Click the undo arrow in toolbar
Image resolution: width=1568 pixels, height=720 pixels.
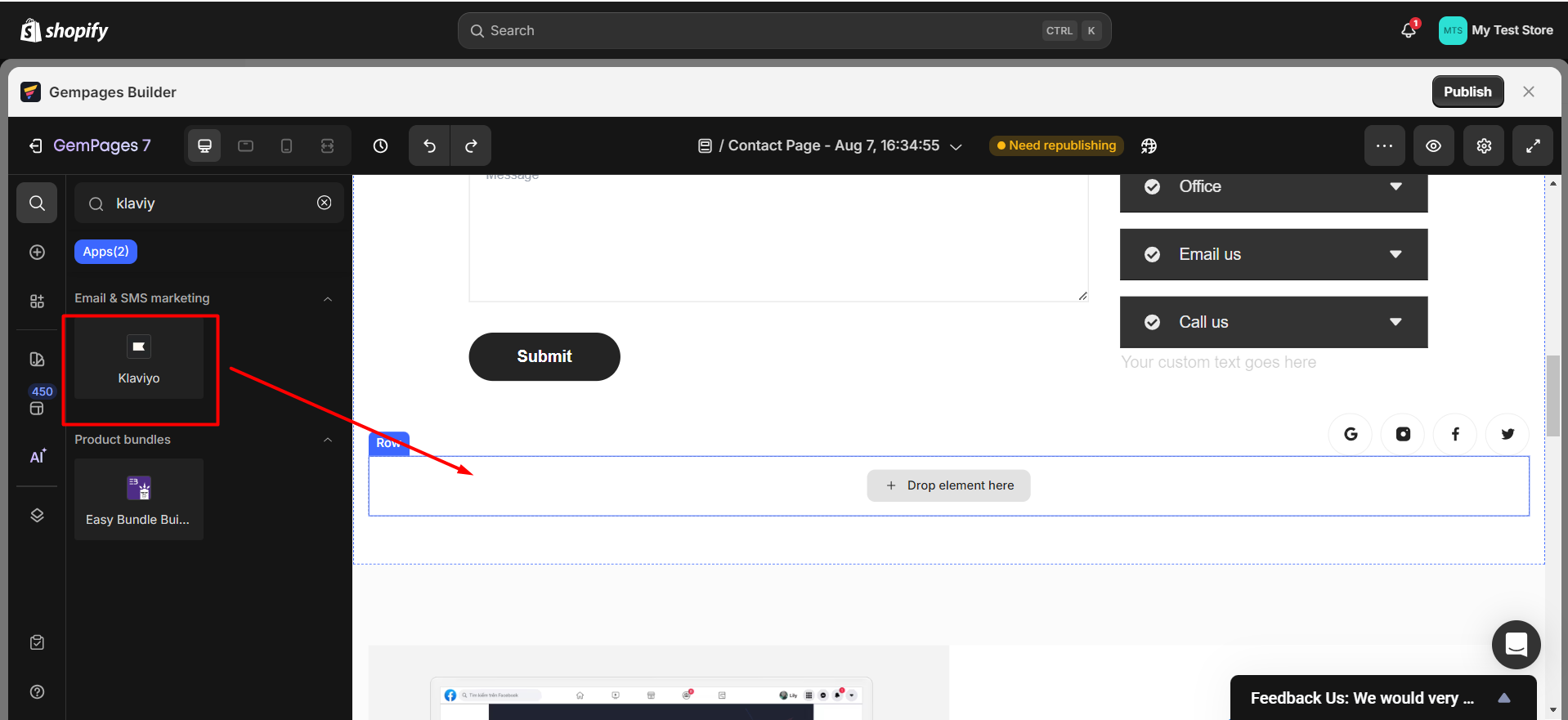[x=429, y=146]
